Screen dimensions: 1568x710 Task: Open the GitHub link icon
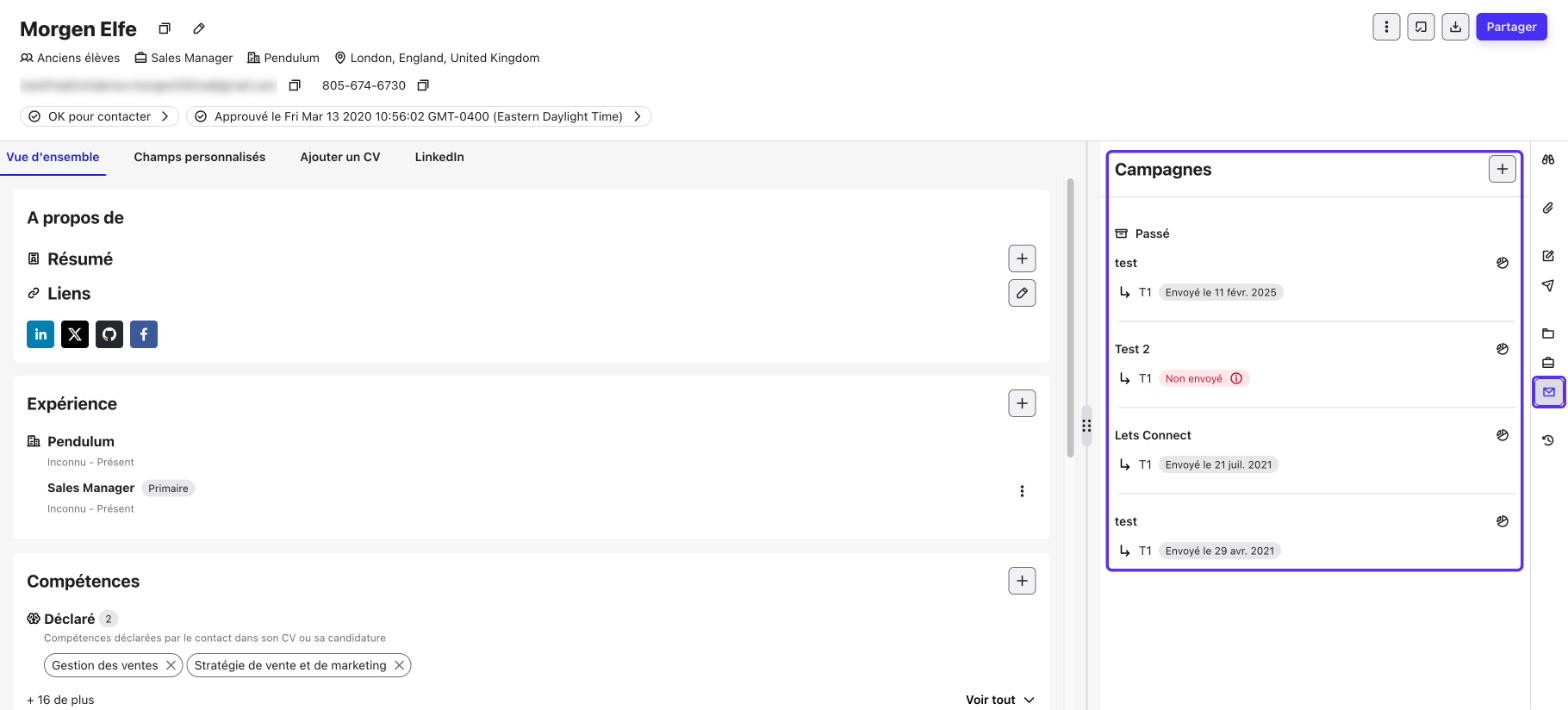[109, 334]
